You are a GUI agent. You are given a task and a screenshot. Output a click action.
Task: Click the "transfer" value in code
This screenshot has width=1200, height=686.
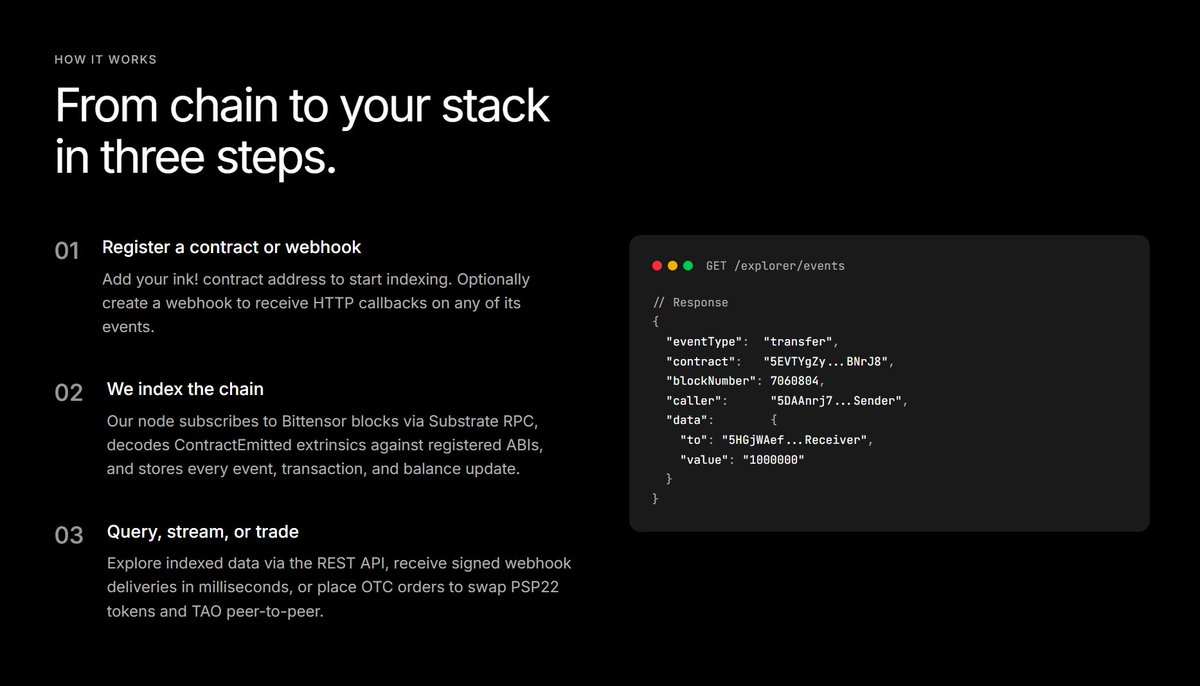(x=800, y=341)
